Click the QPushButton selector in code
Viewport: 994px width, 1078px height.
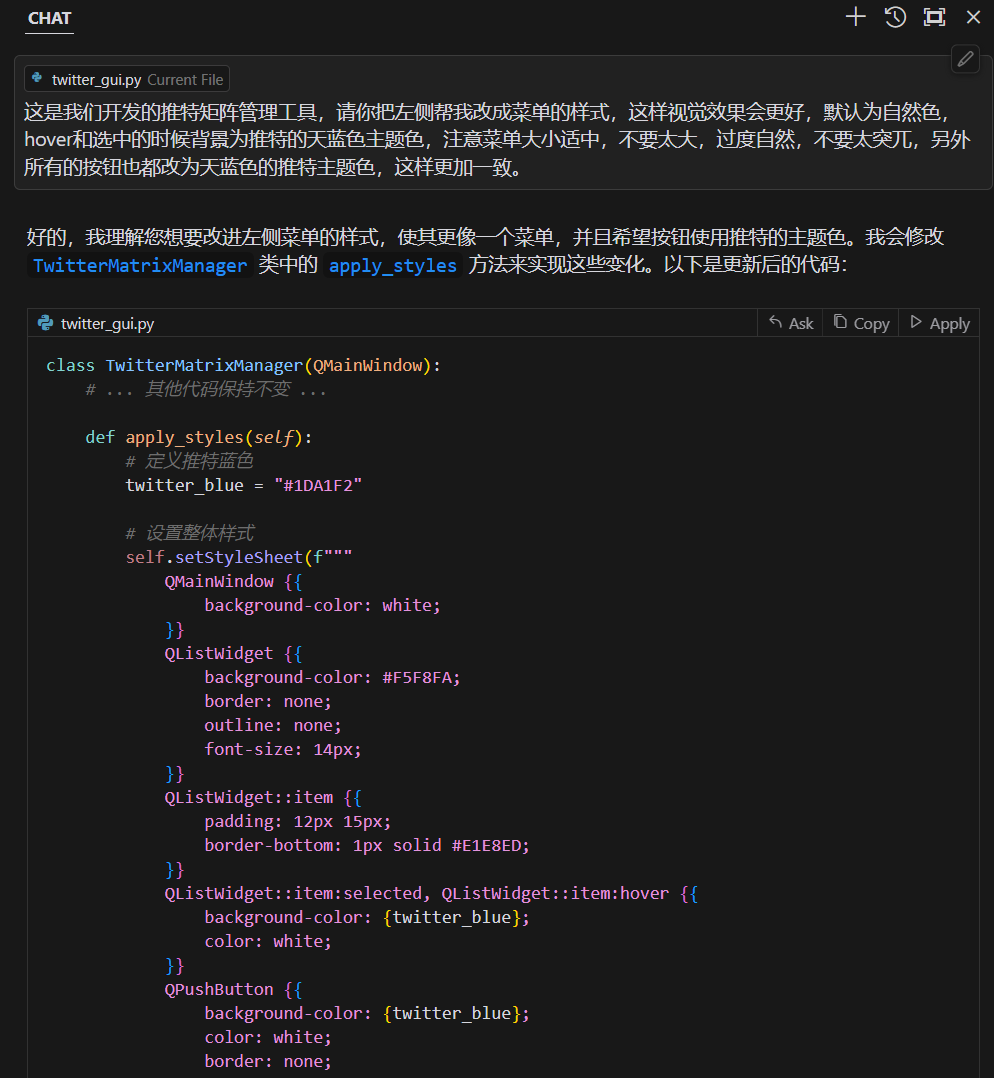tap(219, 989)
